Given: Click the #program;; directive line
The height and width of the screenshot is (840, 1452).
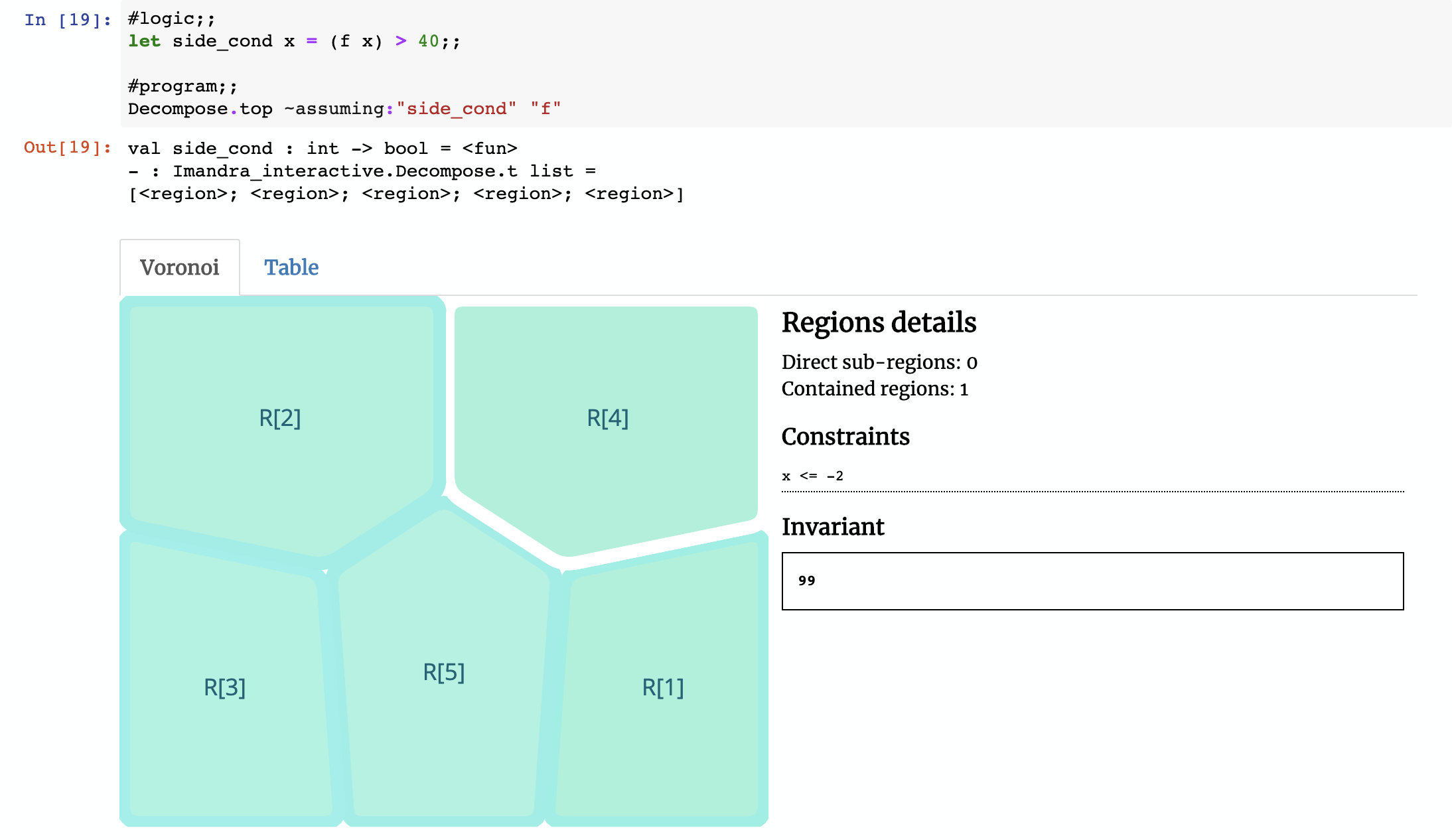Looking at the screenshot, I should 182,86.
